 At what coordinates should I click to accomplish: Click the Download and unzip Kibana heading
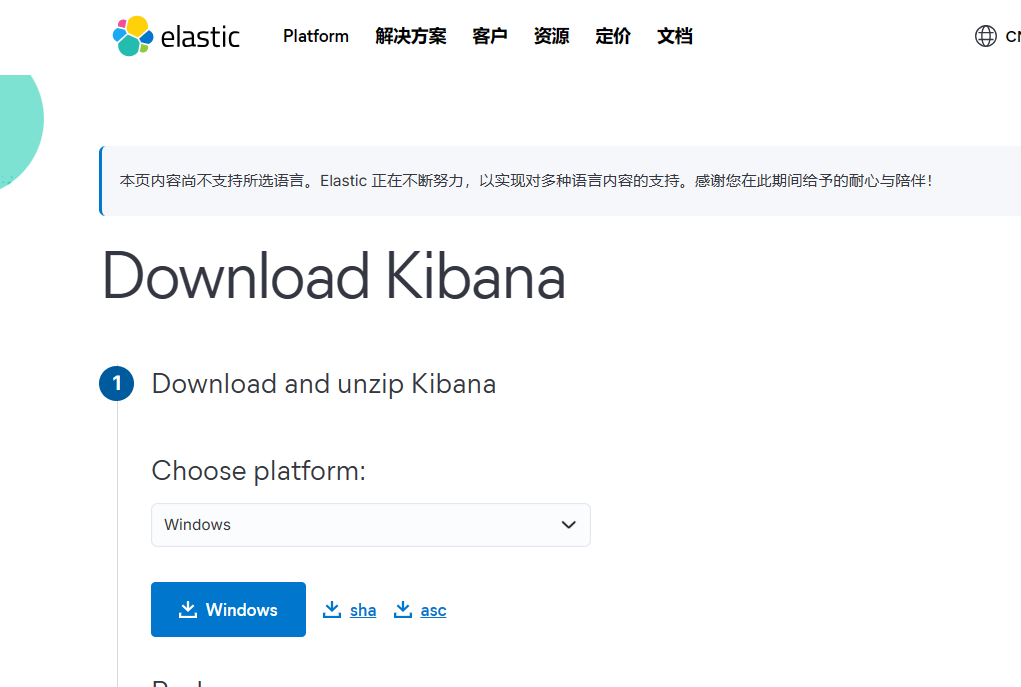click(x=324, y=384)
